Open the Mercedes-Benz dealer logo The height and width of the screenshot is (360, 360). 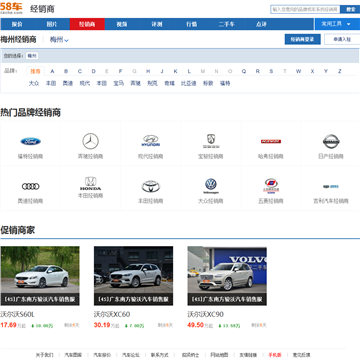coord(91,141)
